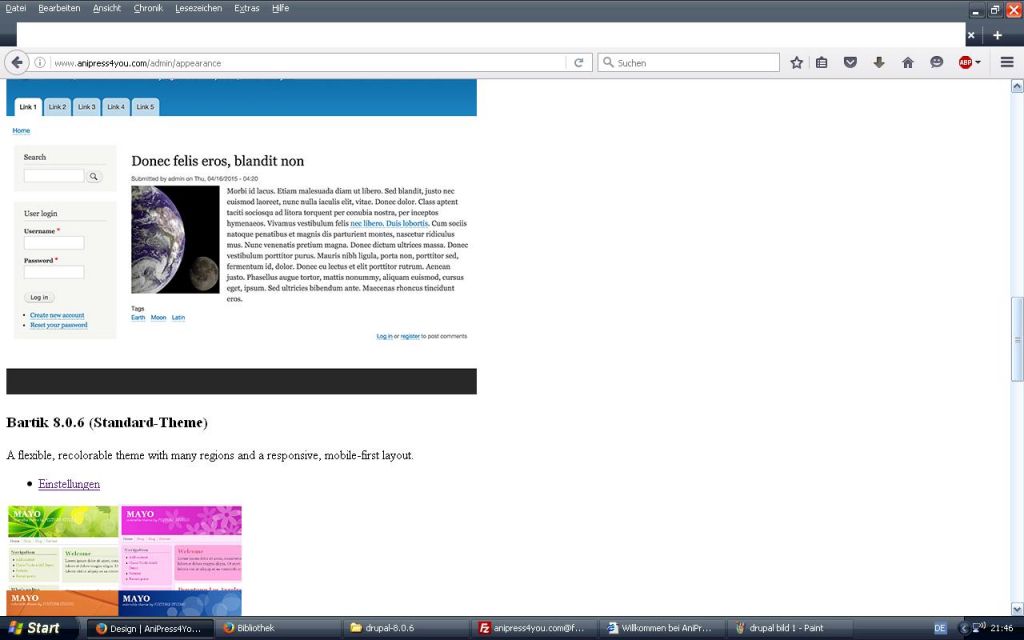Reload the page with the refresh icon

pos(578,62)
